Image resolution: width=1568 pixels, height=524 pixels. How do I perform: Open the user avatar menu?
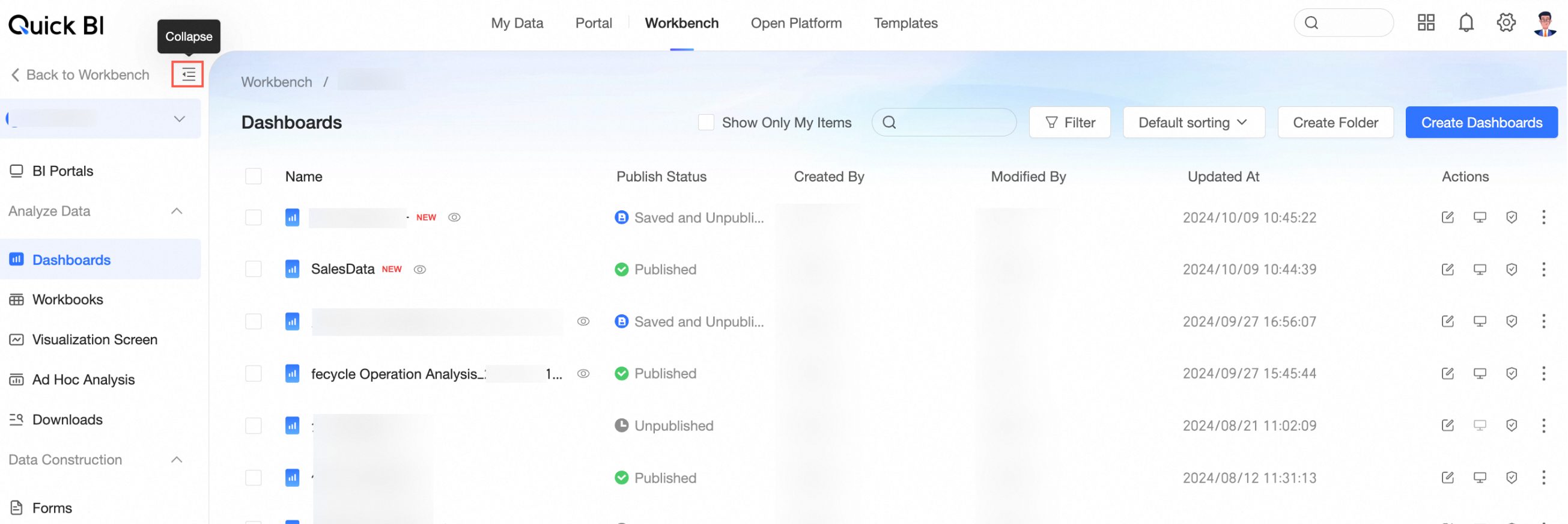pyautogui.click(x=1545, y=23)
